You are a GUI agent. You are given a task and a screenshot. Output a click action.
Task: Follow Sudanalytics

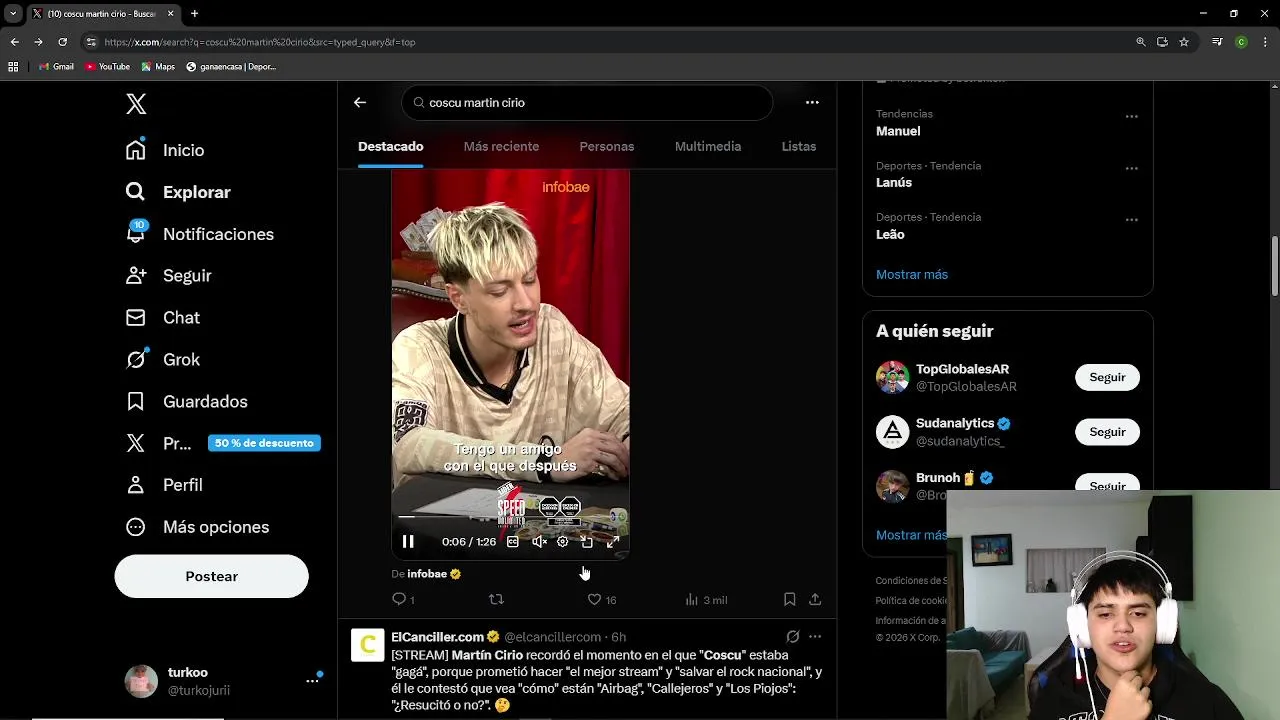tap(1107, 432)
